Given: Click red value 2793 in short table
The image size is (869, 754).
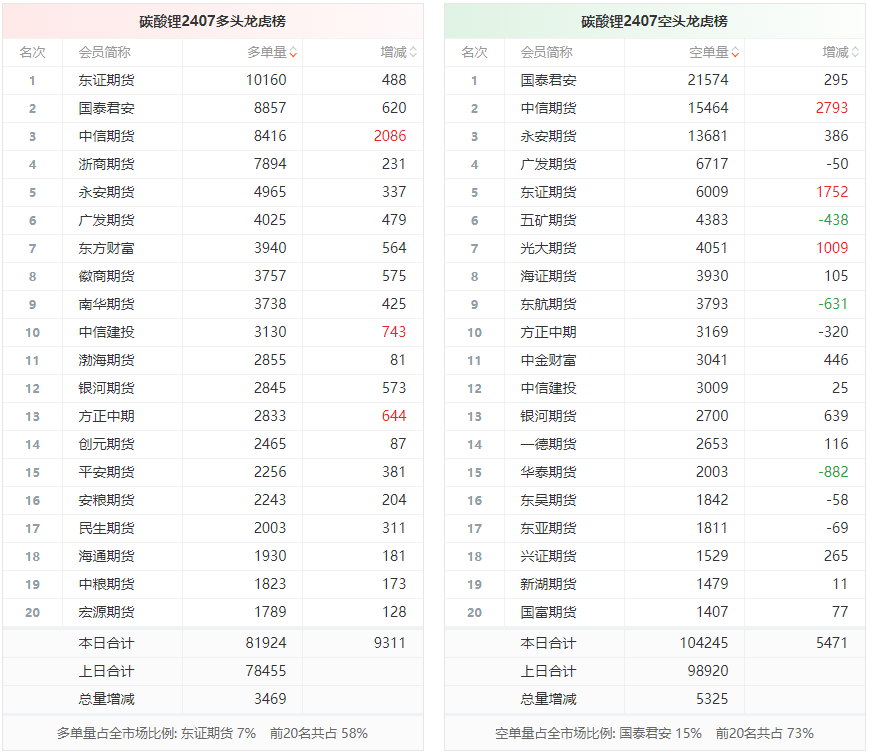Looking at the screenshot, I should tap(832, 108).
